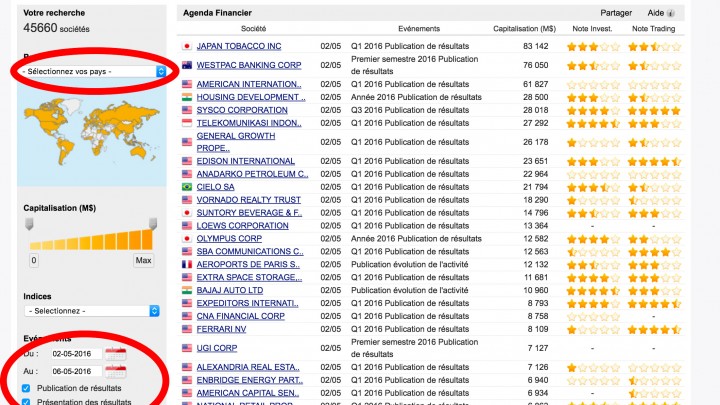Click event text Publication évolution de l'activité for BAJAJ
Viewport: 720px width, 405px height.
pos(410,290)
